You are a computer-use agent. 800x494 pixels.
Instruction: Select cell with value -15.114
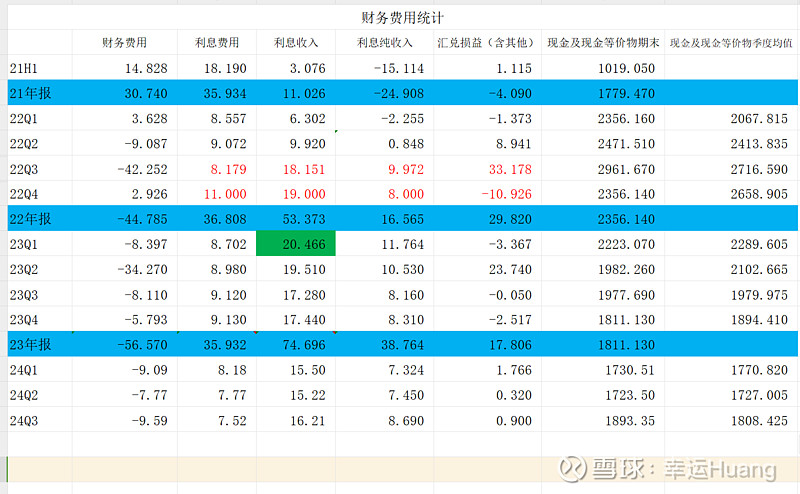[x=399, y=68]
